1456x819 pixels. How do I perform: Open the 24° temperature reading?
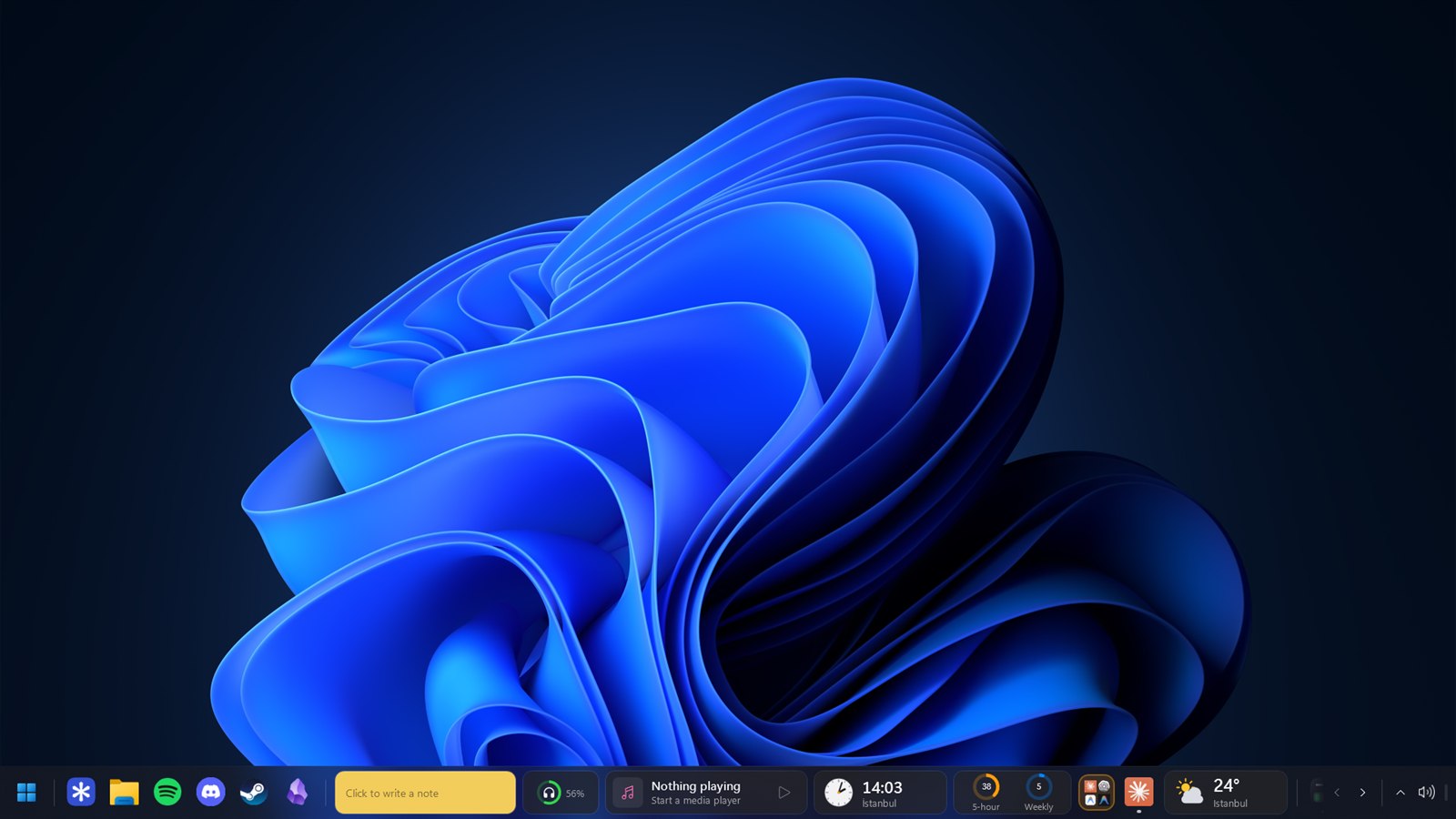[x=1226, y=785]
